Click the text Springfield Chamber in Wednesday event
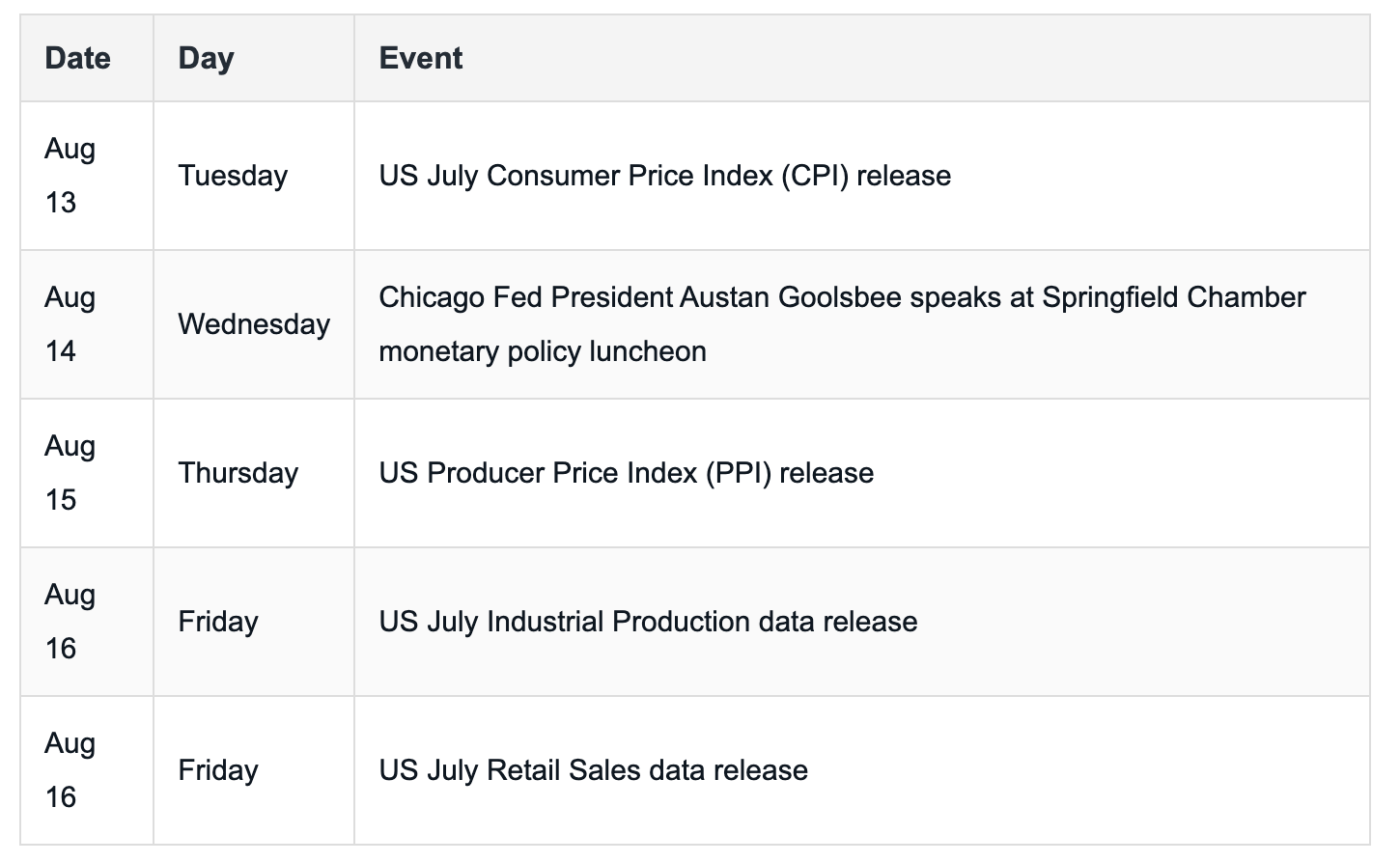 pyautogui.click(x=1174, y=297)
